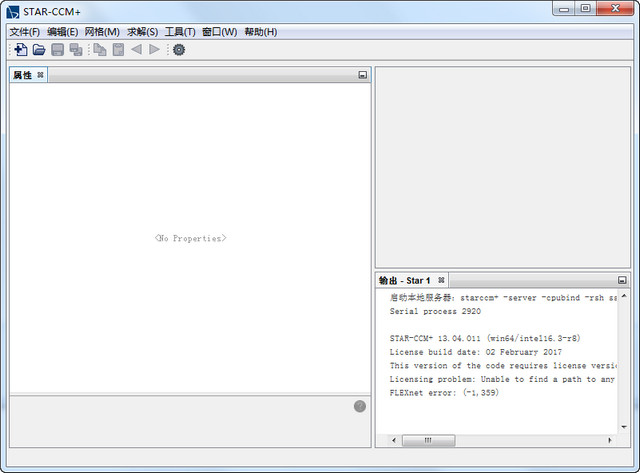Click the gear settings toolbar icon
This screenshot has height=473, width=640.
click(x=179, y=50)
